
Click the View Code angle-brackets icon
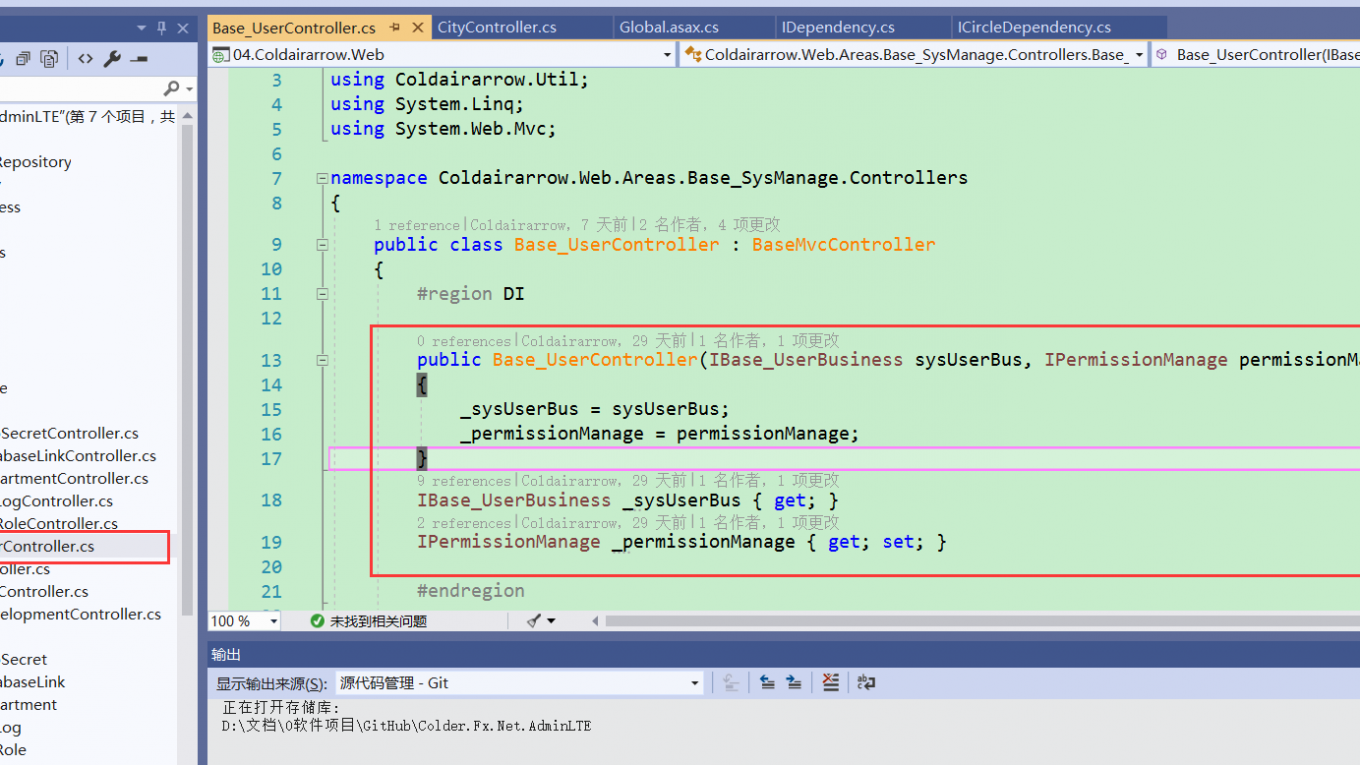86,59
